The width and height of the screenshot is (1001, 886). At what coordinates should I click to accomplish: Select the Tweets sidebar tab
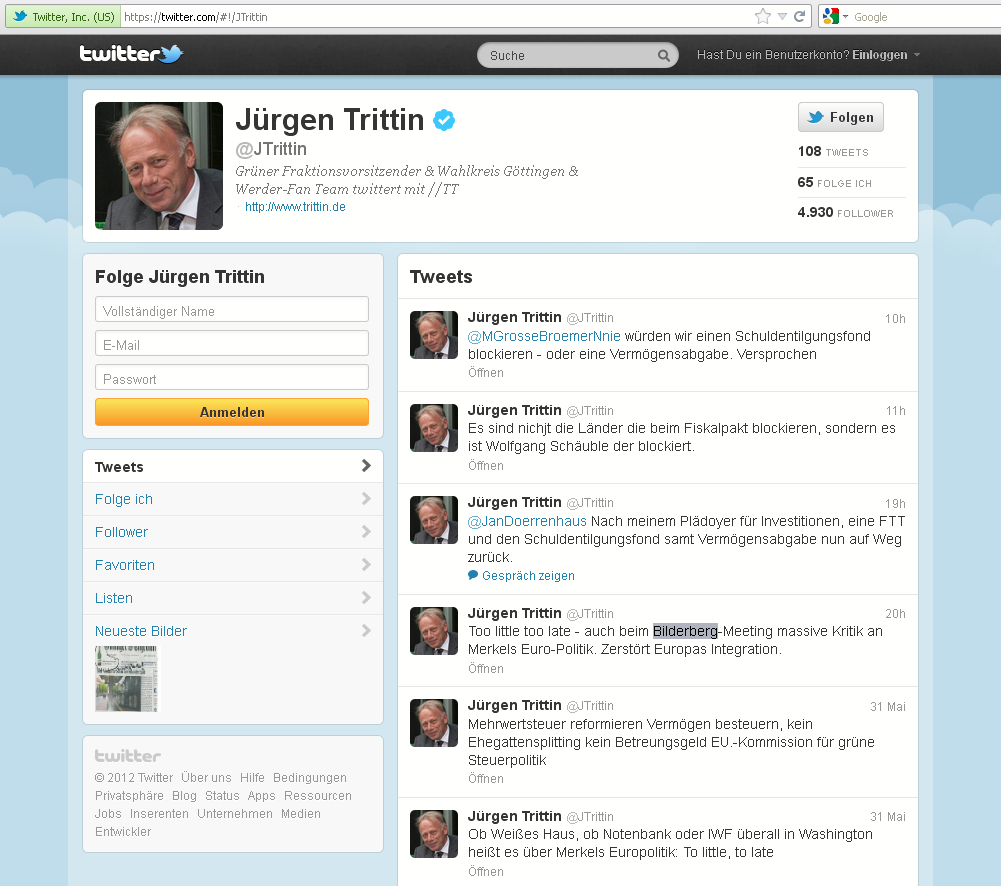(x=233, y=467)
